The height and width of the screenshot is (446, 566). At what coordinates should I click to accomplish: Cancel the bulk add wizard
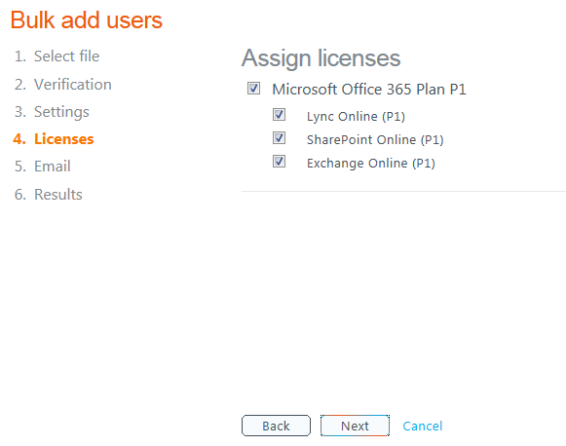click(422, 426)
